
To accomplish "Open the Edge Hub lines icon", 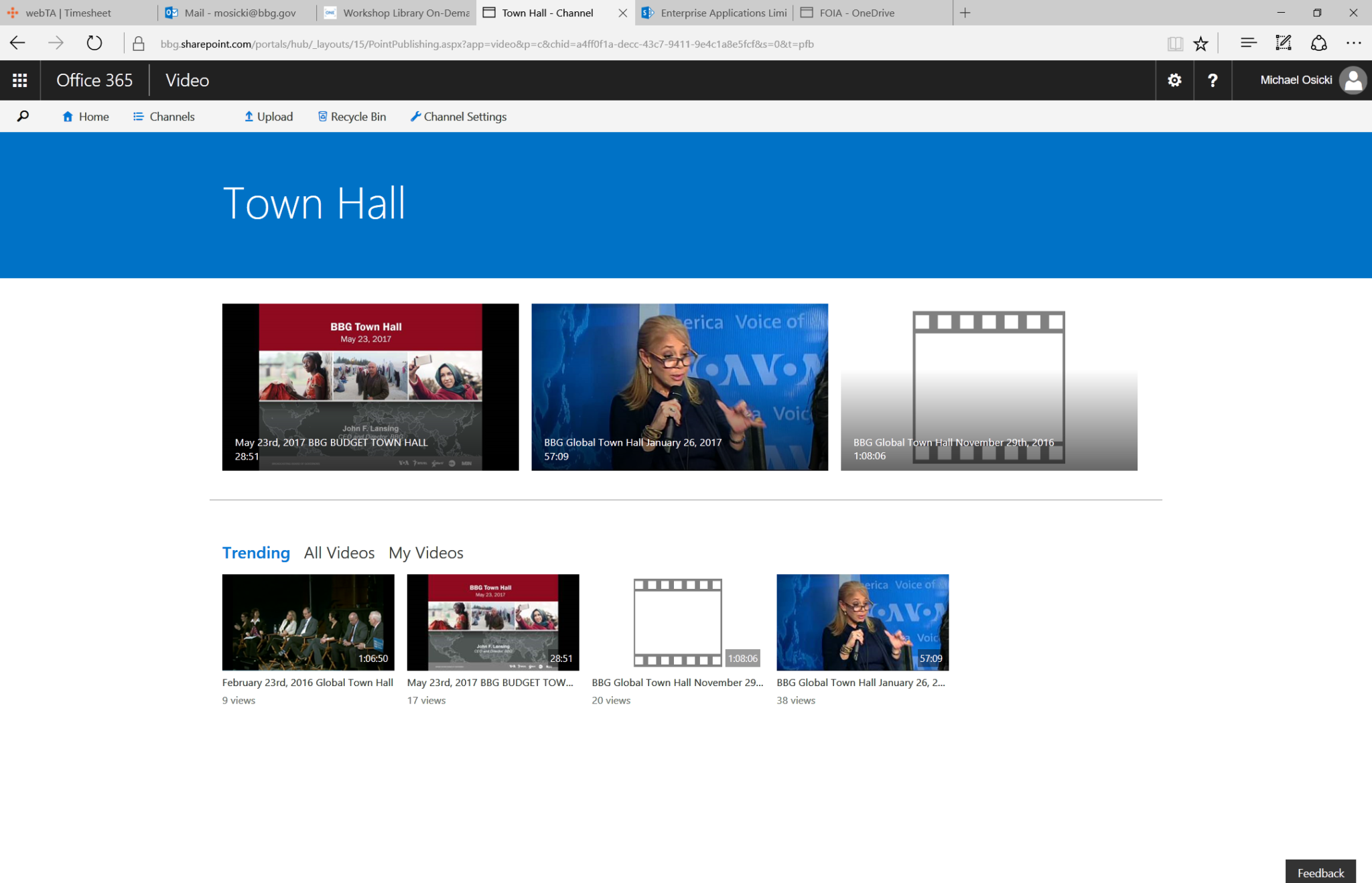I will point(1248,44).
